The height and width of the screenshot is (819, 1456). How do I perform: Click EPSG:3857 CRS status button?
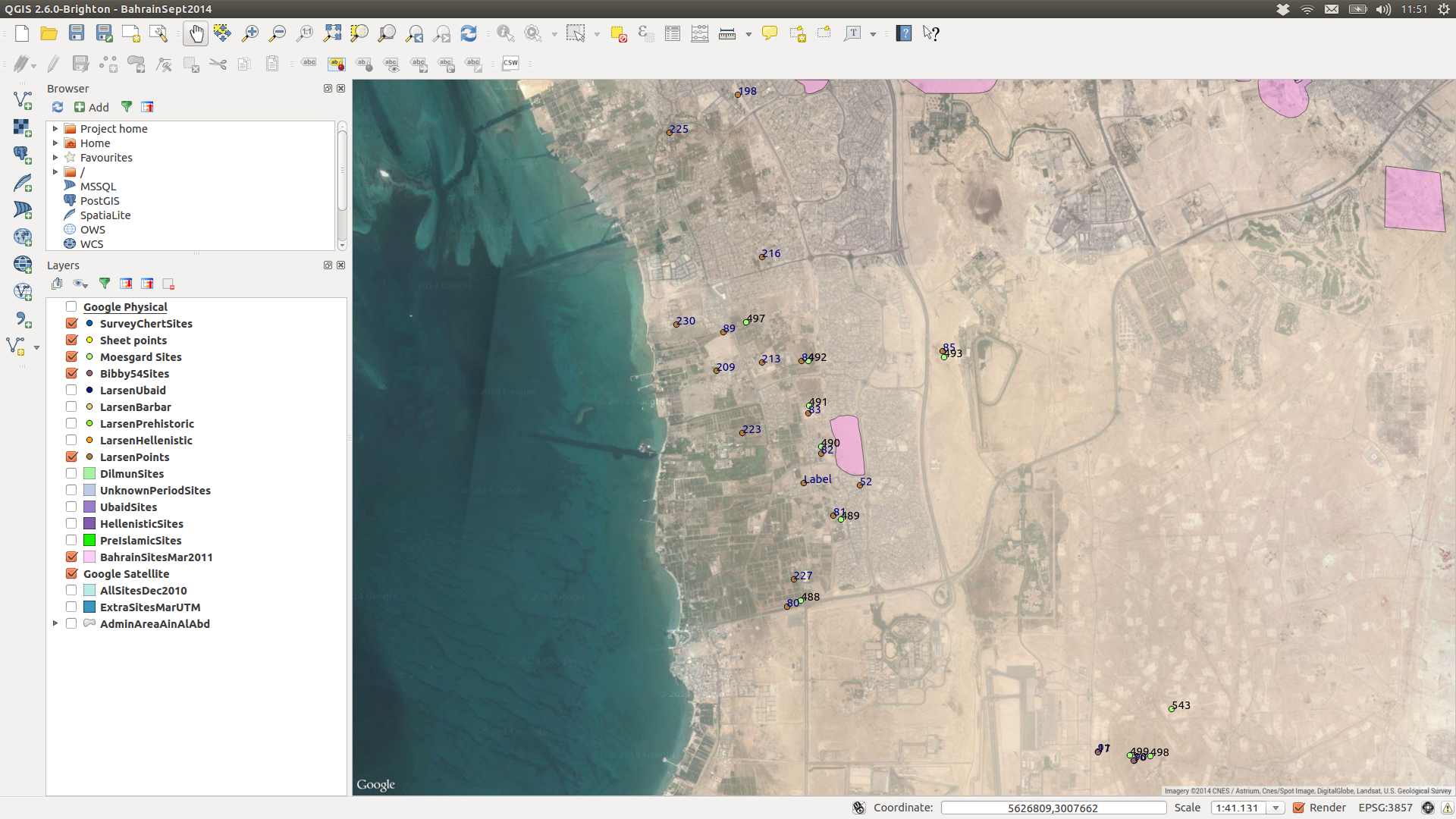(x=1385, y=808)
